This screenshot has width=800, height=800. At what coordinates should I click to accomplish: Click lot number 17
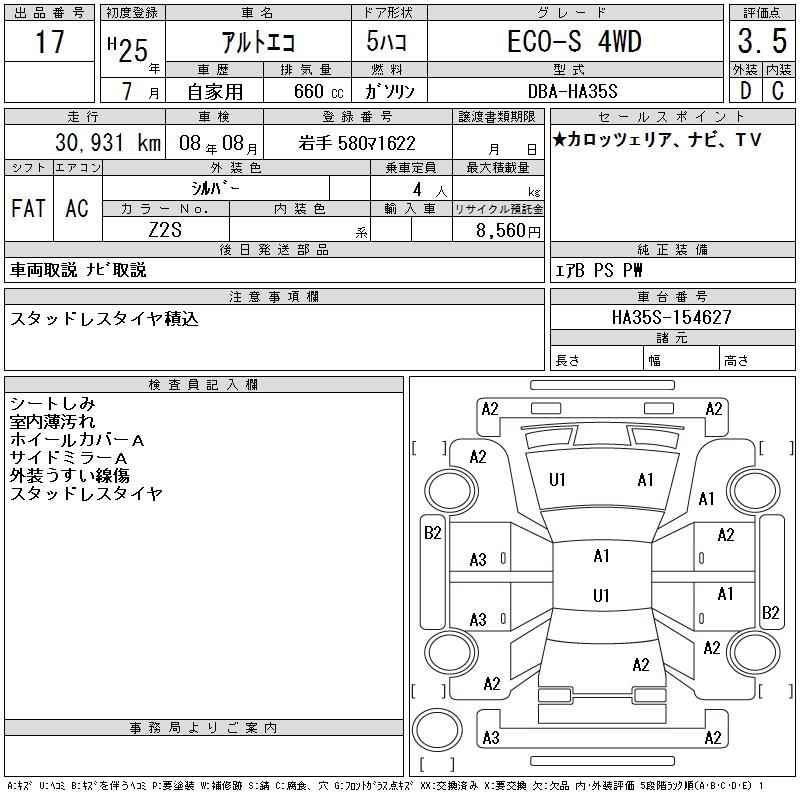[x=49, y=42]
